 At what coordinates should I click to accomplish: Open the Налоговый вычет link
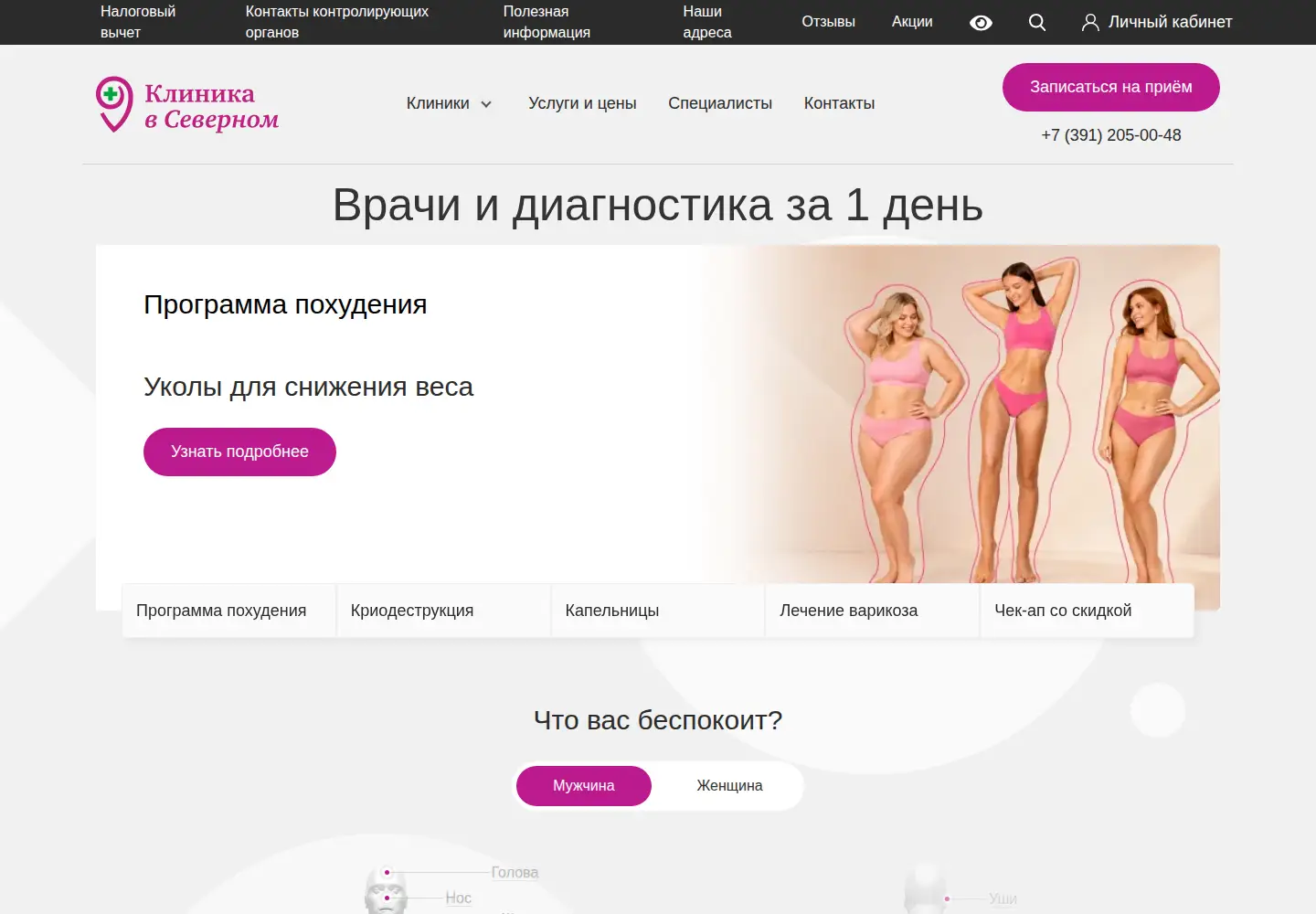[x=138, y=22]
